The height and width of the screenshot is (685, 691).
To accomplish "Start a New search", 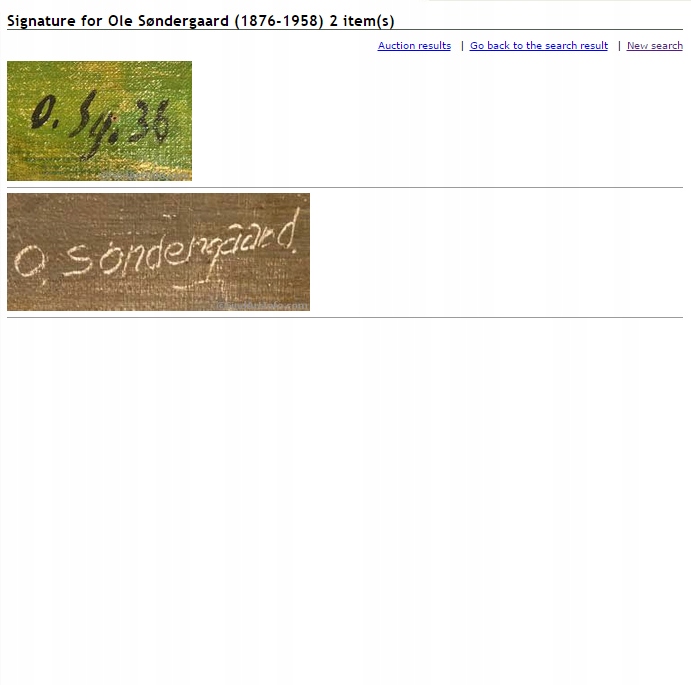I will click(655, 46).
